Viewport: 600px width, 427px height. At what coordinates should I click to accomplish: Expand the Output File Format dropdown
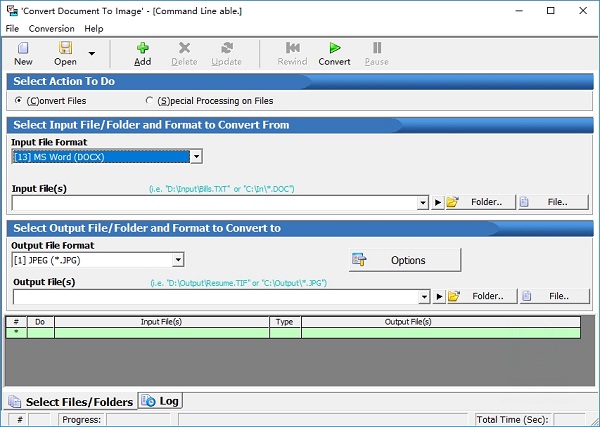[x=178, y=260]
